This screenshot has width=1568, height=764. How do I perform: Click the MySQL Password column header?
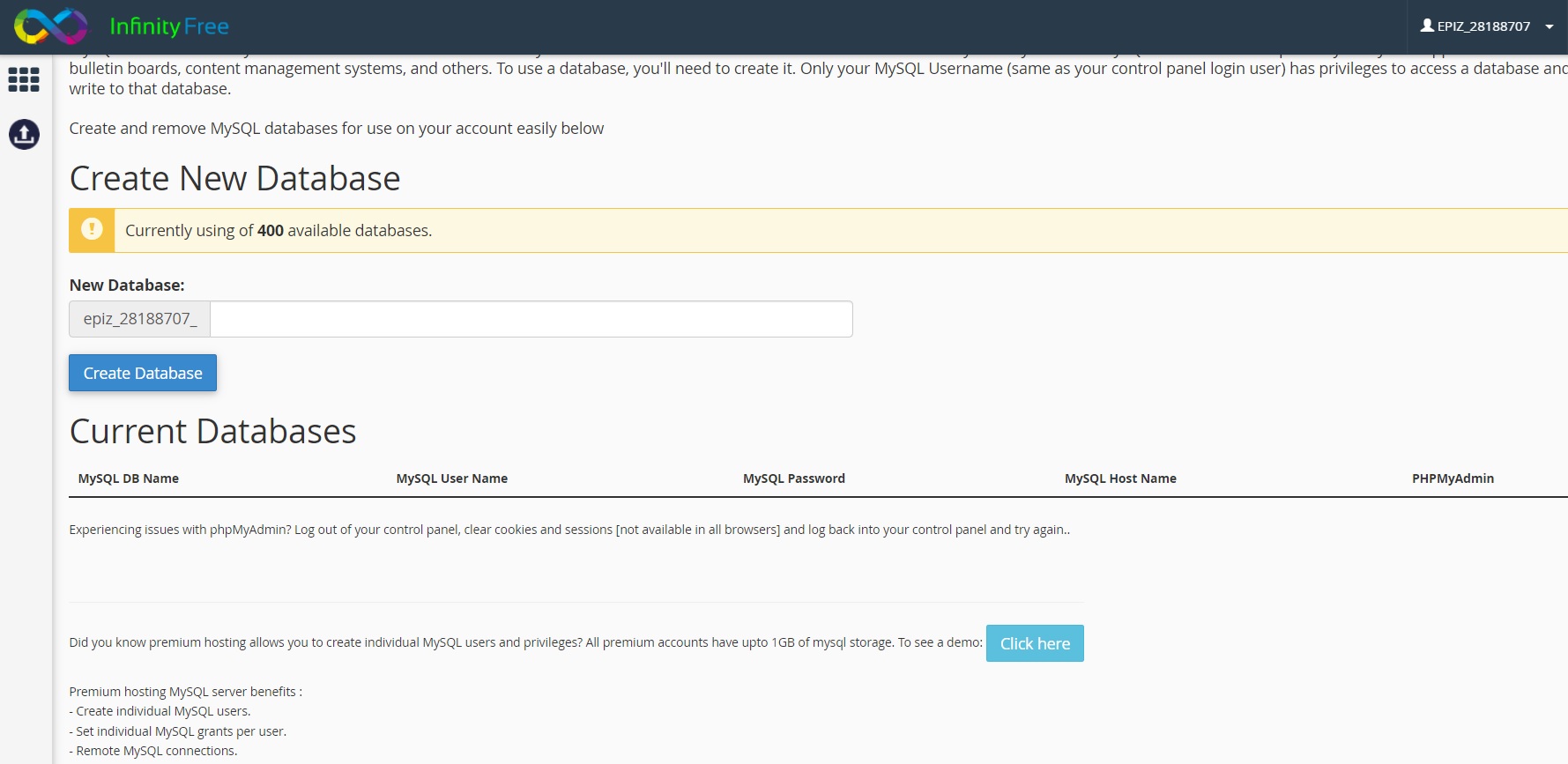[x=793, y=478]
